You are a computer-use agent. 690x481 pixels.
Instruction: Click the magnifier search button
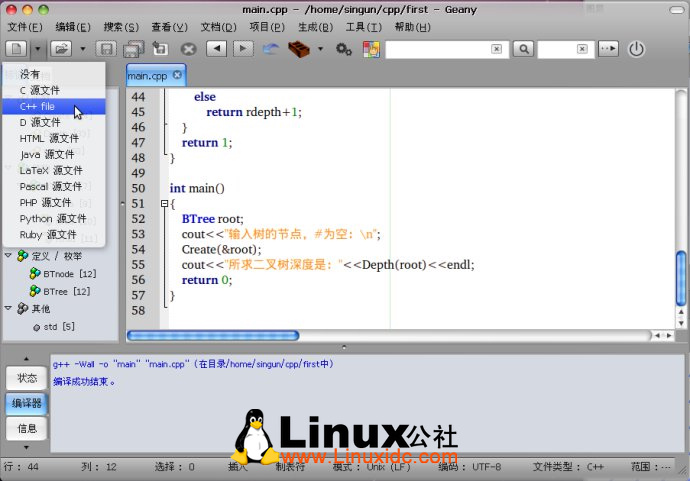(524, 49)
